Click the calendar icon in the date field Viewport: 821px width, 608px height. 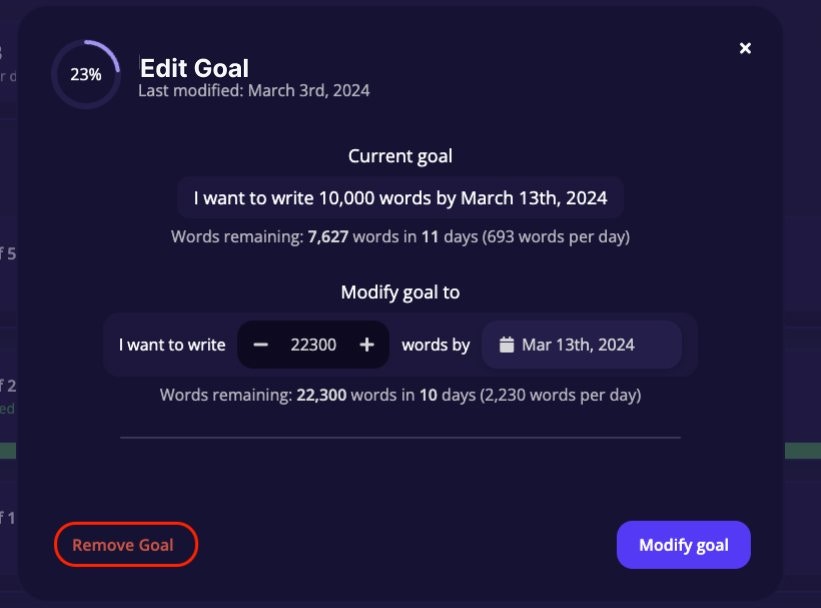(x=509, y=344)
